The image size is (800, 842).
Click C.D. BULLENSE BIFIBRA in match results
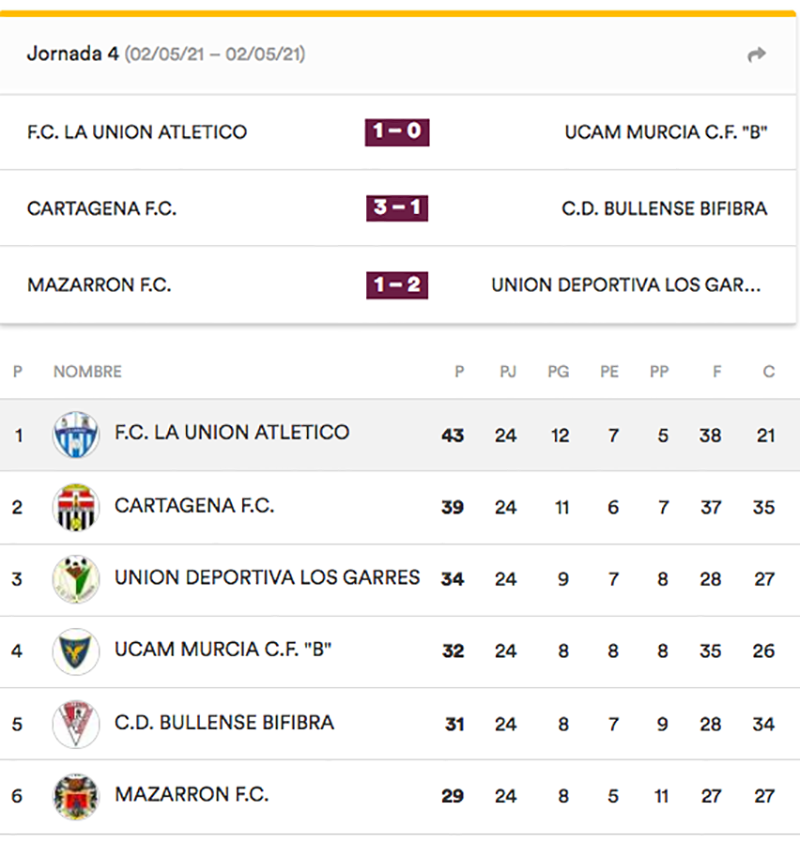664,209
